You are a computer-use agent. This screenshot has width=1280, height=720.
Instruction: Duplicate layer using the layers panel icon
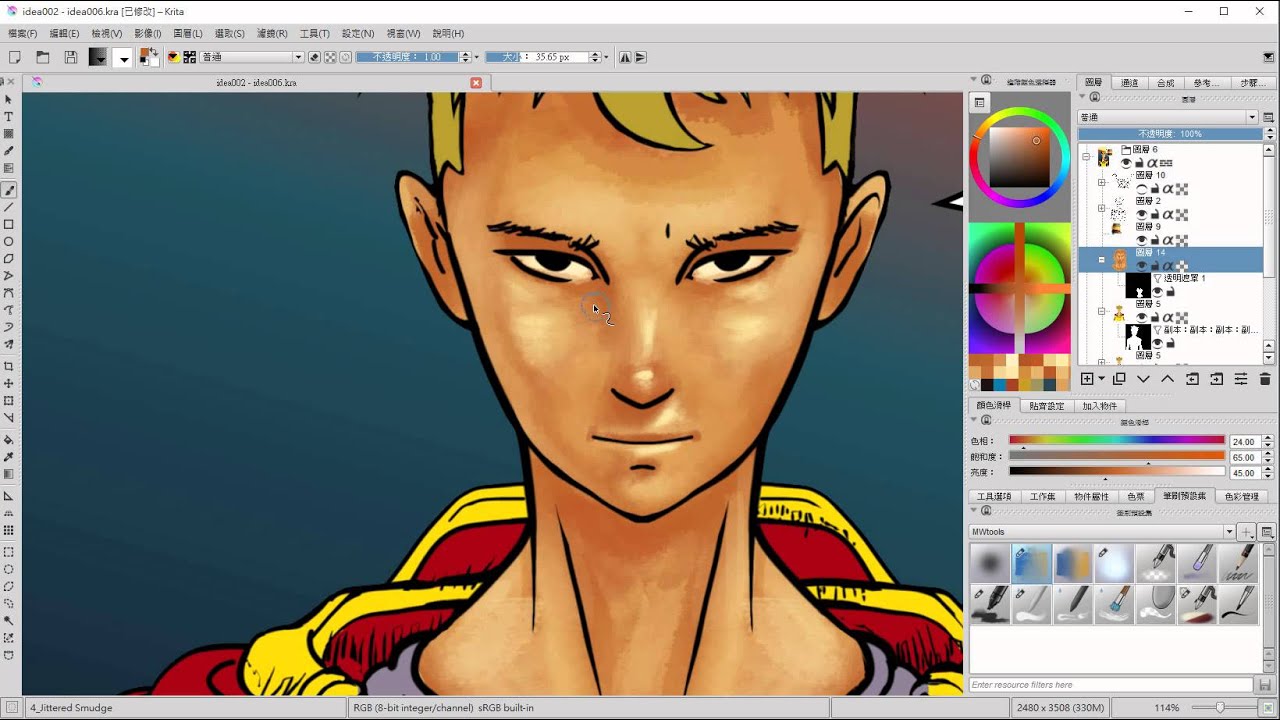(1119, 379)
